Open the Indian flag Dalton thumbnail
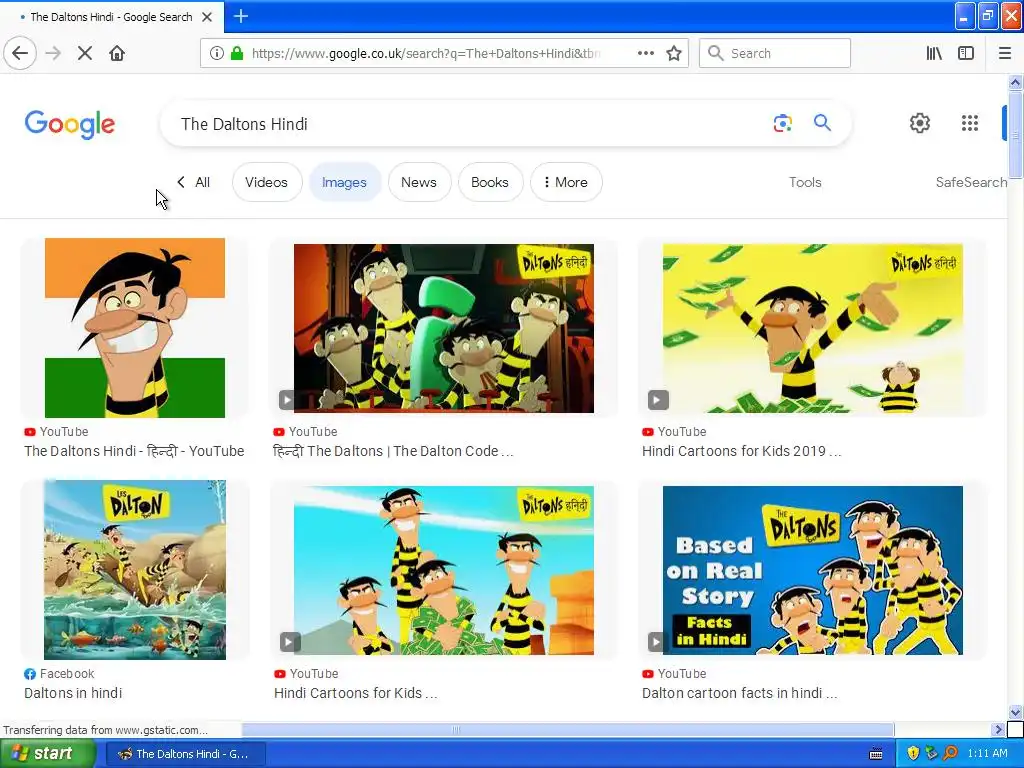 [x=135, y=328]
